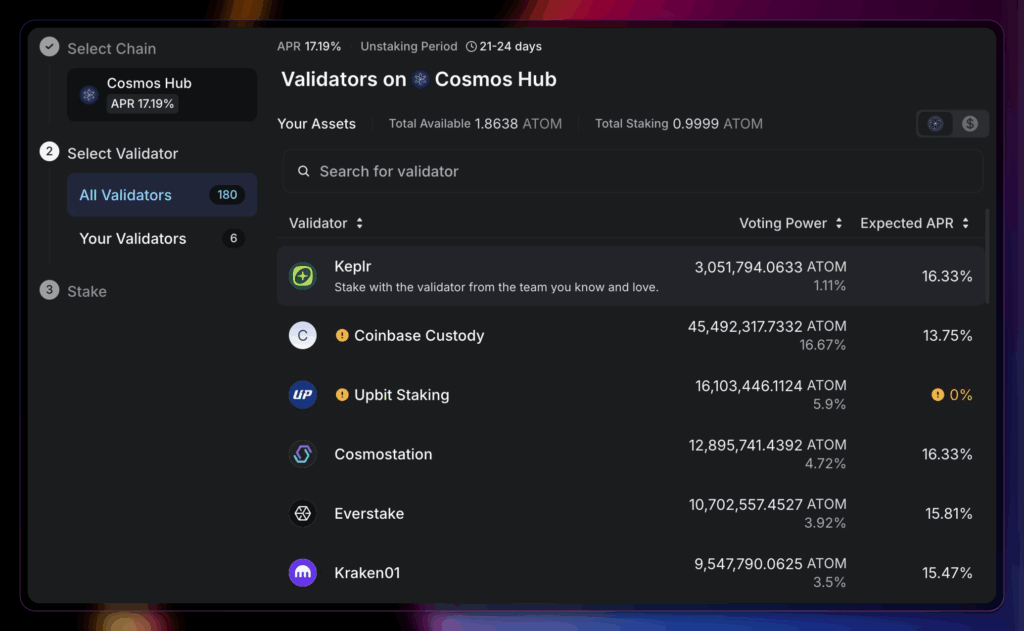The height and width of the screenshot is (631, 1024).
Task: Focus the Search for validator field
Action: coord(632,172)
